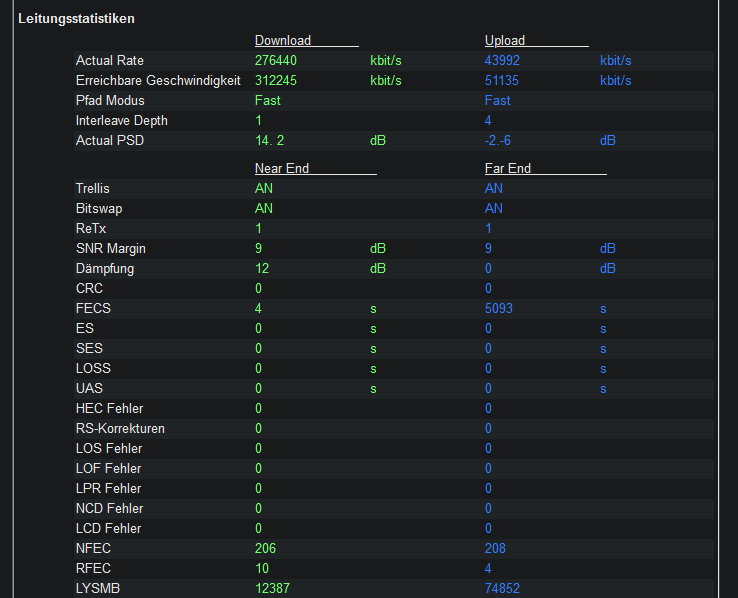Viewport: 738px width, 598px height.
Task: Click the SNR Margin row label
Action: coord(113,249)
